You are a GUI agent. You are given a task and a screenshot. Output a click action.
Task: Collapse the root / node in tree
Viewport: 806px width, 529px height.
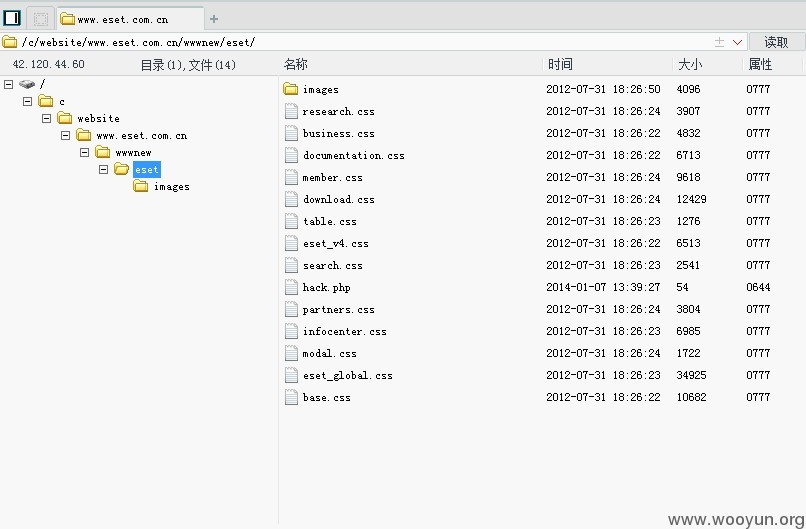coord(9,84)
